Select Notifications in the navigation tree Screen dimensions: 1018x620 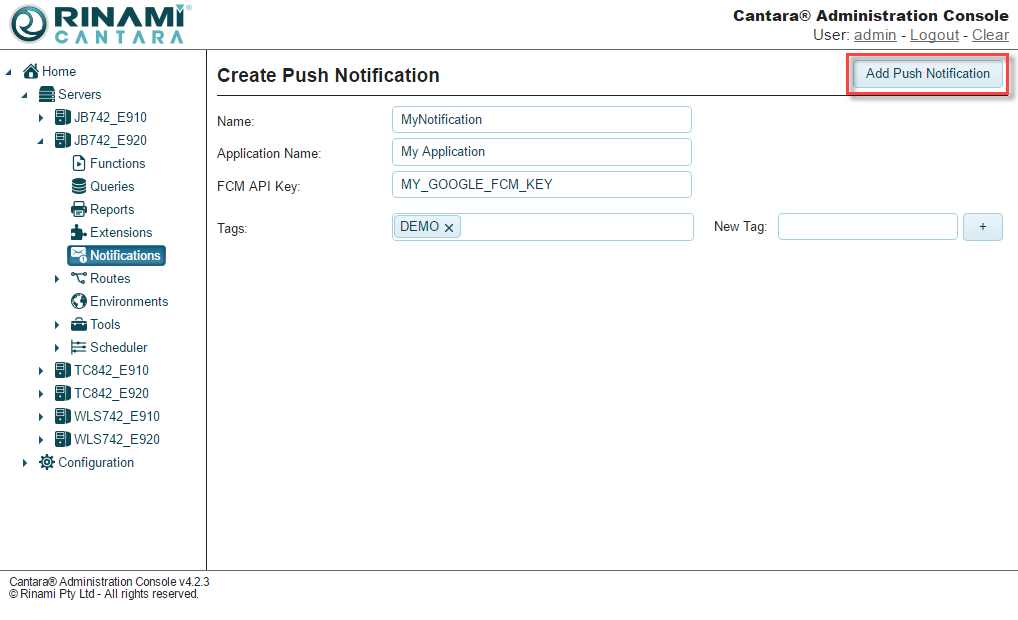(124, 255)
